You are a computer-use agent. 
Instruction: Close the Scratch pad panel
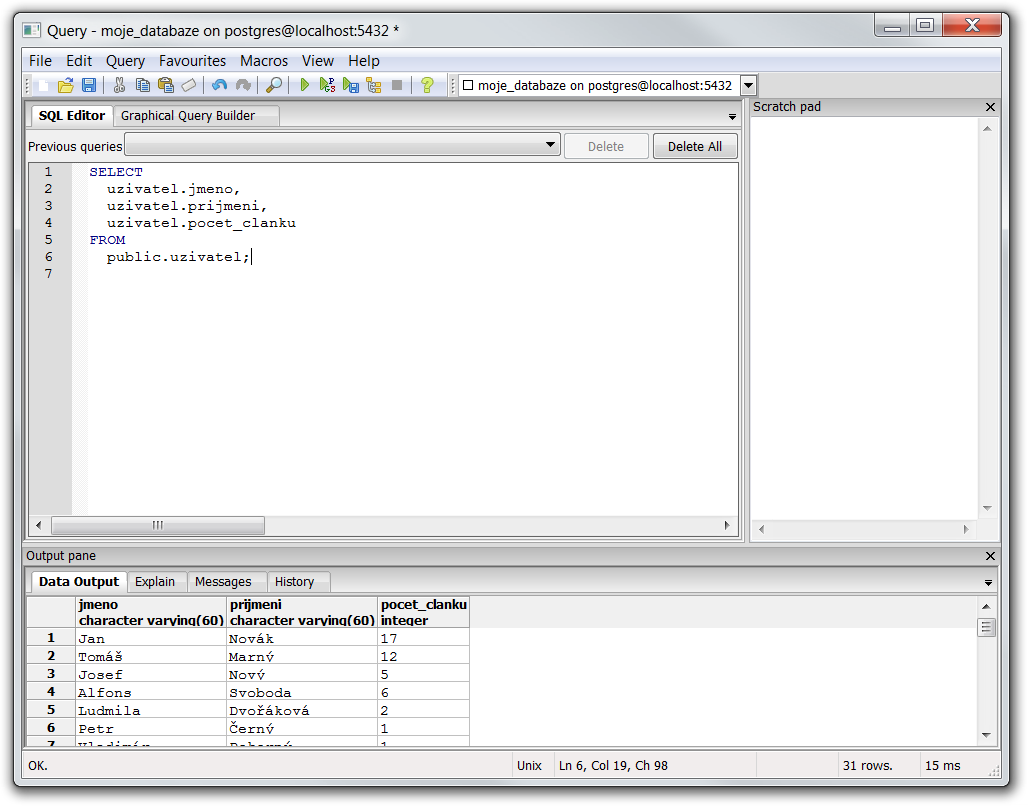[x=990, y=107]
